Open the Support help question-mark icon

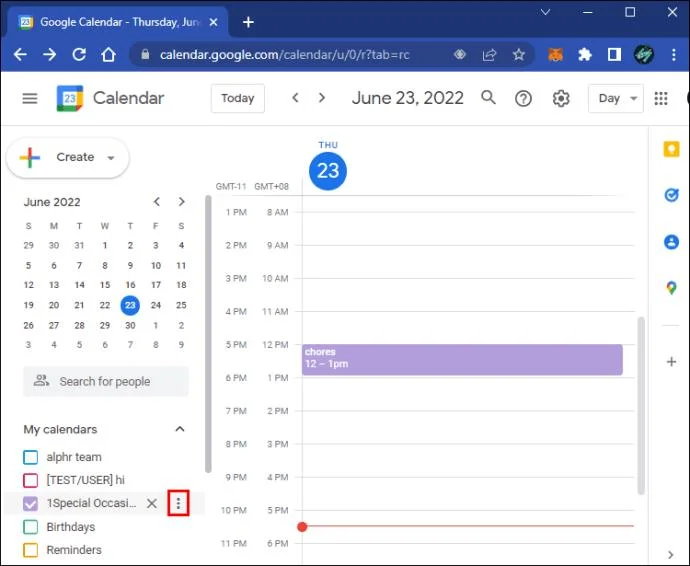pyautogui.click(x=523, y=98)
